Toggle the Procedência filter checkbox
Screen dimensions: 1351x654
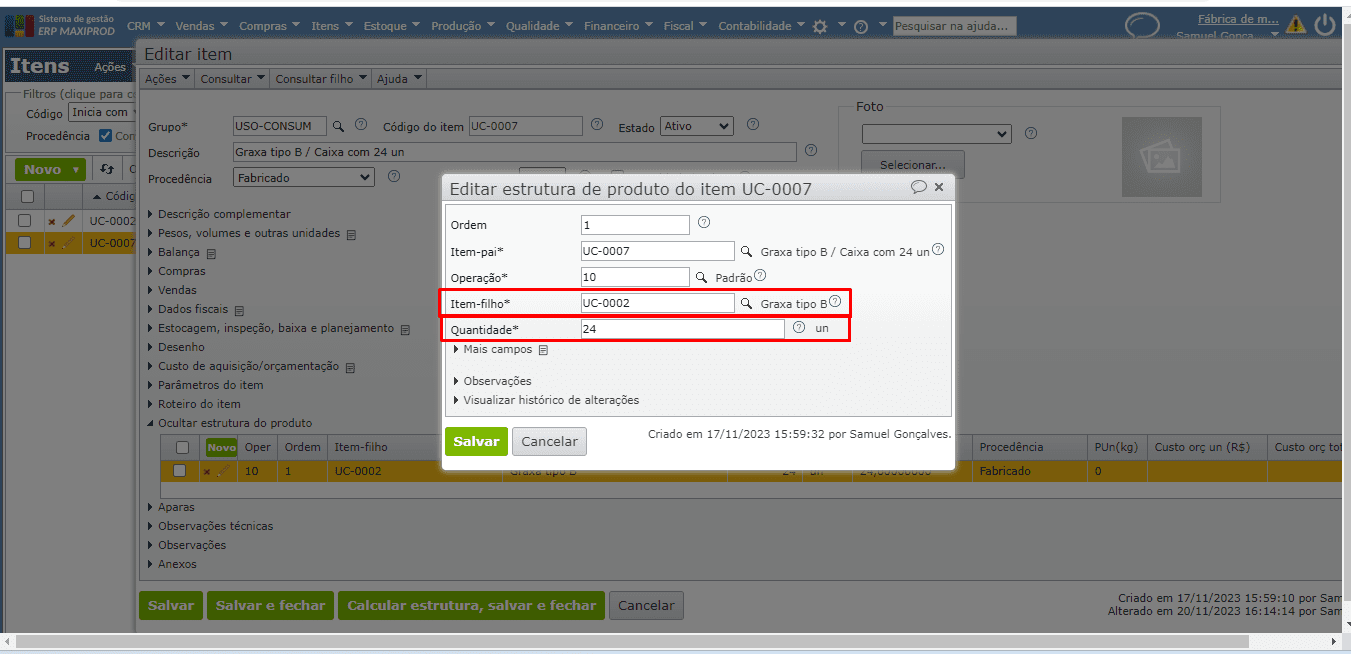106,136
